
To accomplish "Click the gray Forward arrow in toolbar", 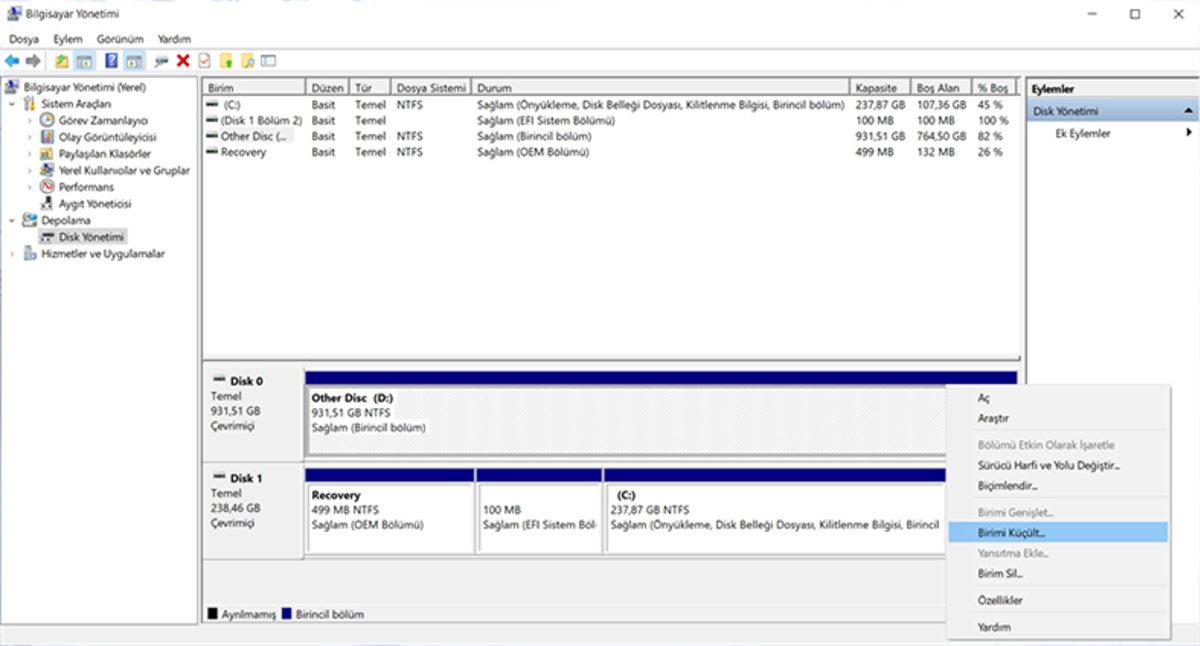I will point(33,61).
